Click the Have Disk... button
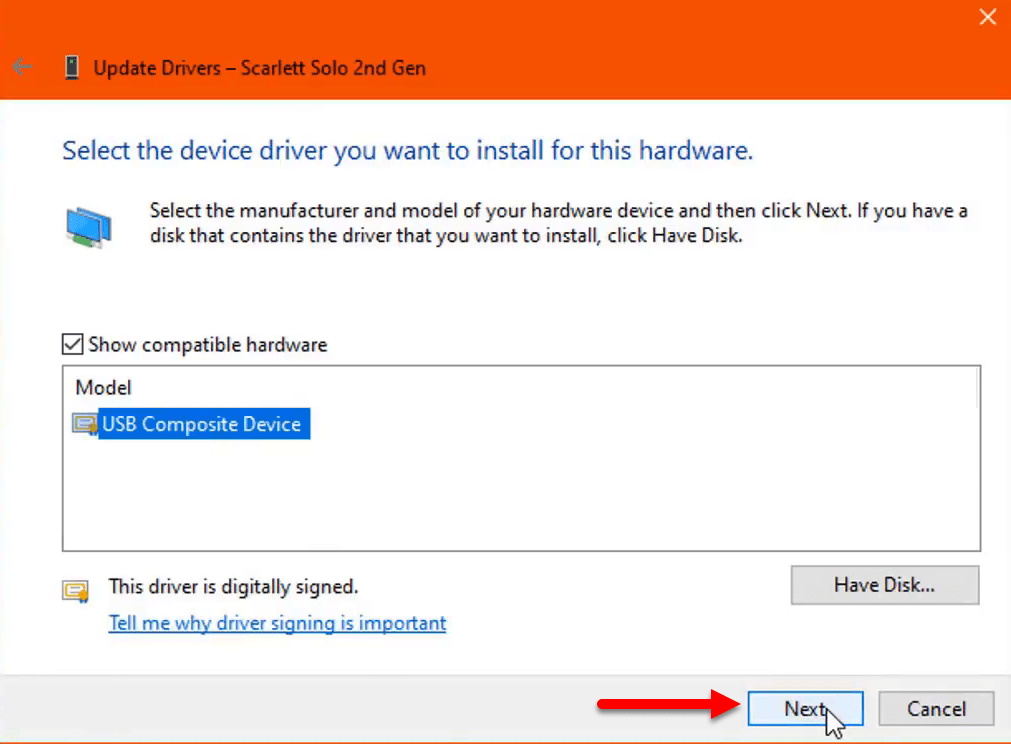The image size is (1011, 744). click(885, 585)
